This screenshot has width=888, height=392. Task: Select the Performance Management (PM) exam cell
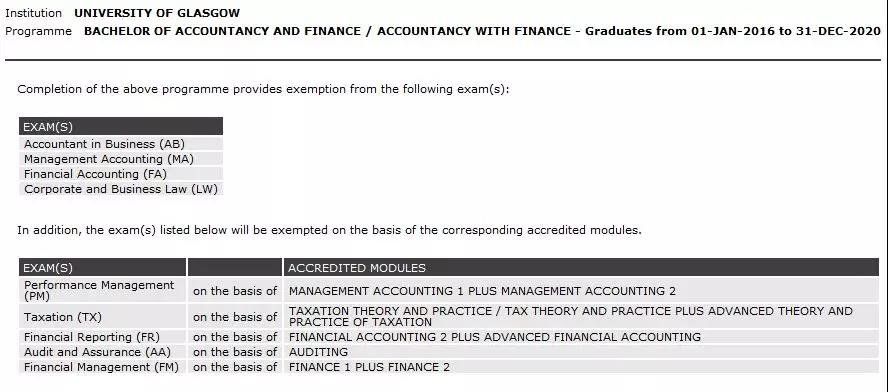point(103,290)
